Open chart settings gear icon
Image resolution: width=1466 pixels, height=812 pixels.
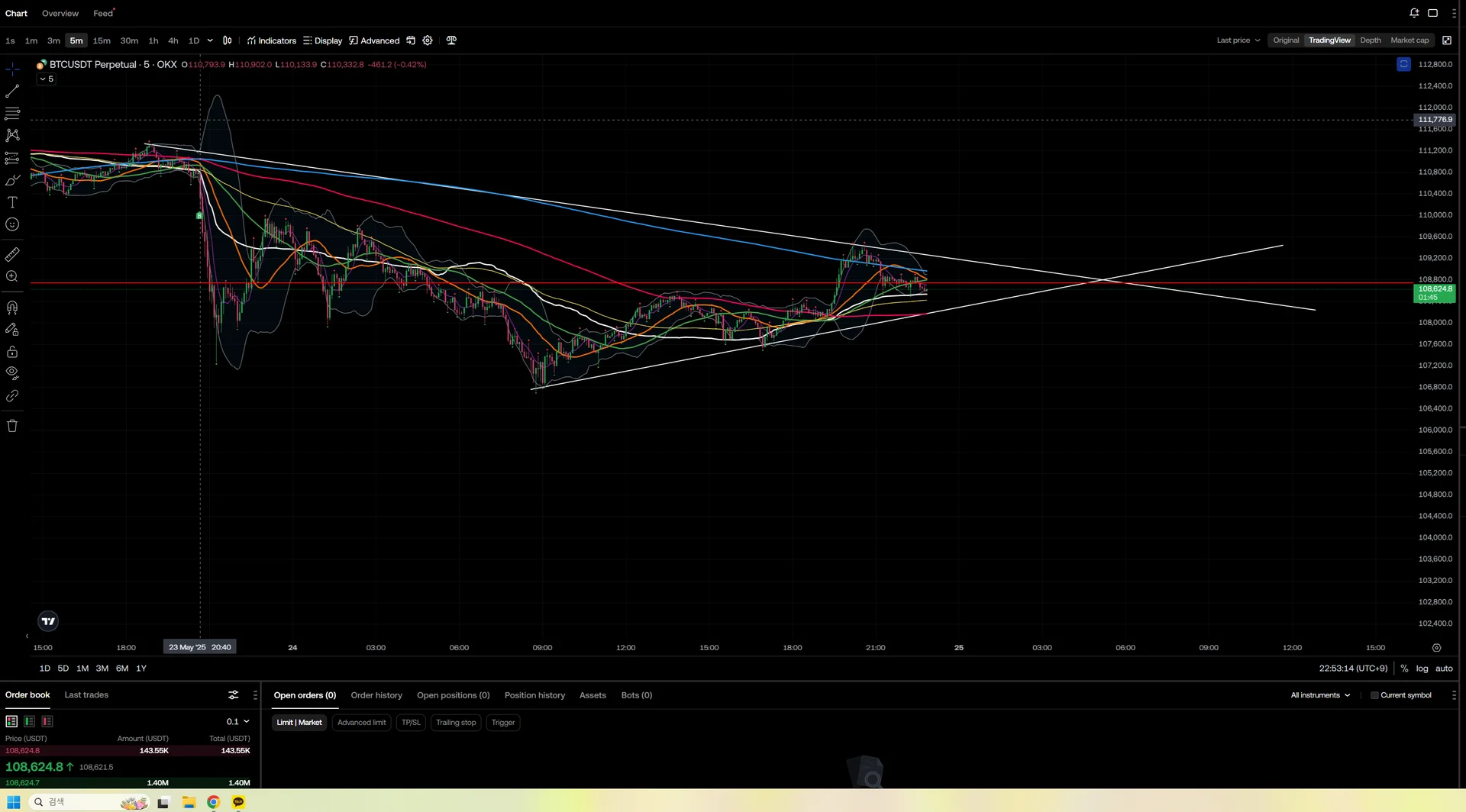click(x=428, y=40)
